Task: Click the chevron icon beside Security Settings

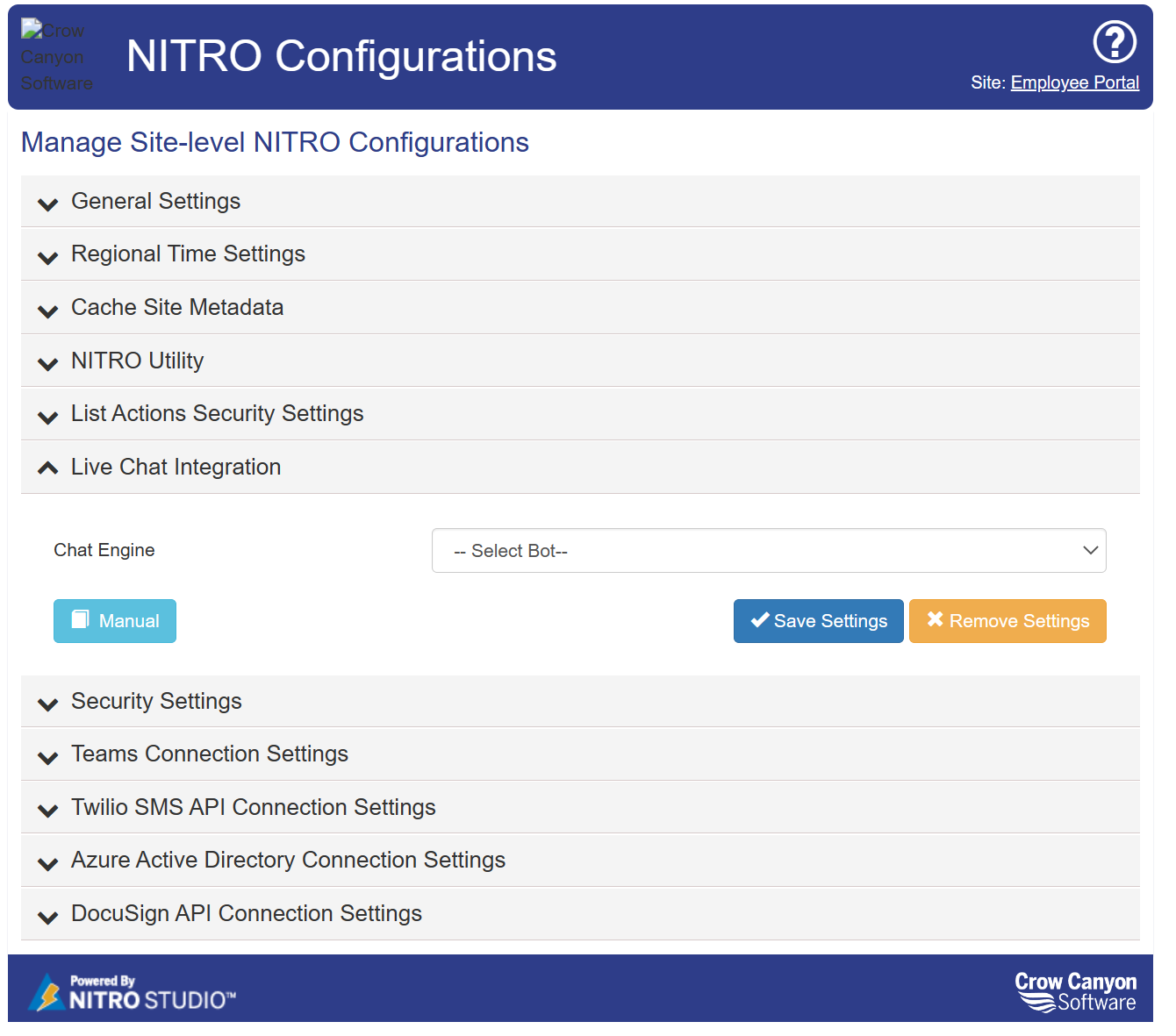Action: coord(48,704)
